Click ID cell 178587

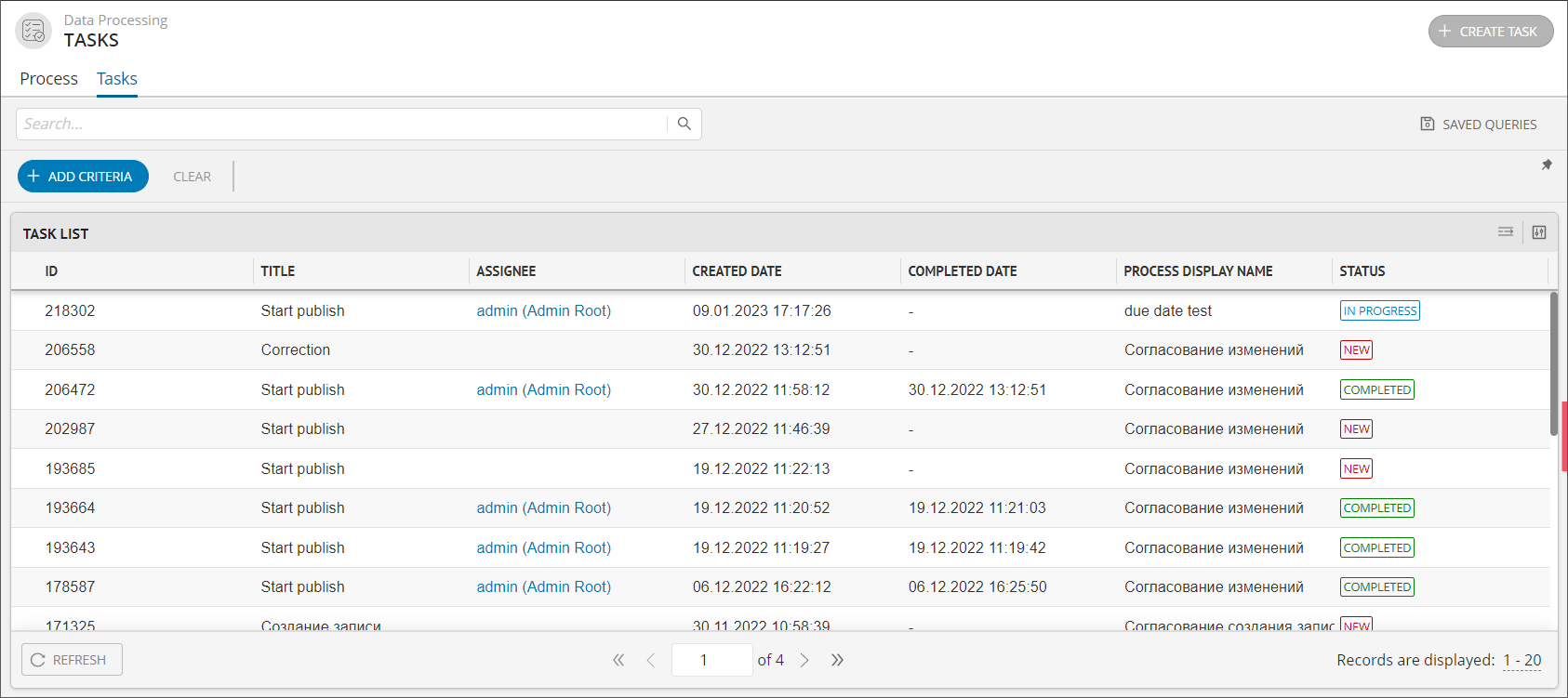coord(70,586)
